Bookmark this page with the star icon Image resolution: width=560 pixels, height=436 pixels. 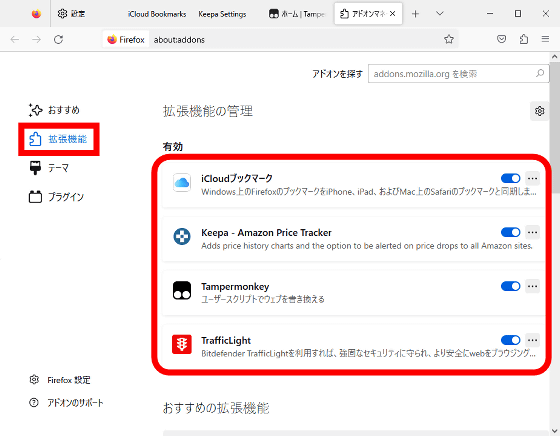tap(449, 39)
